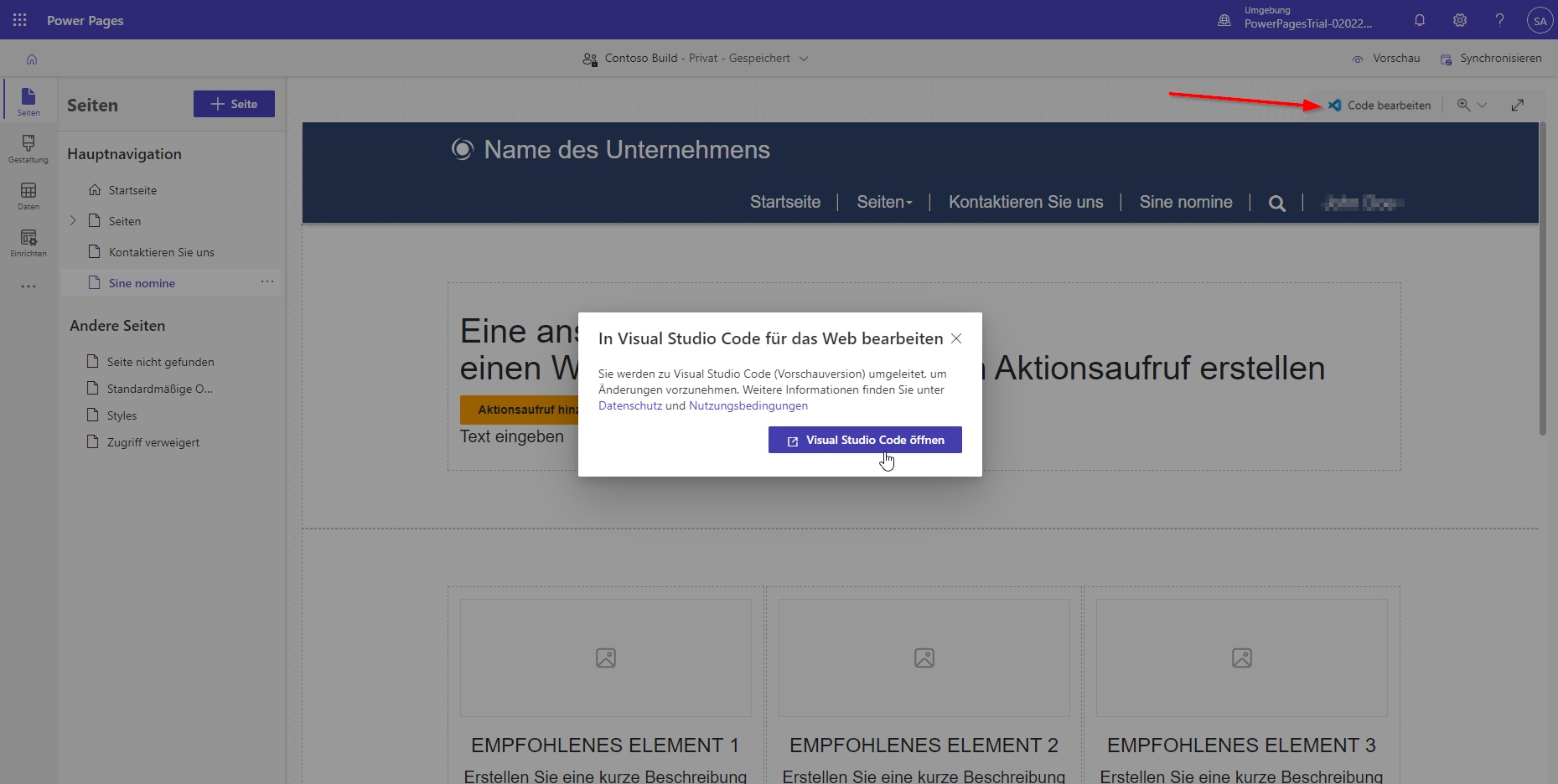
Task: Open the help question mark
Action: click(x=1500, y=20)
